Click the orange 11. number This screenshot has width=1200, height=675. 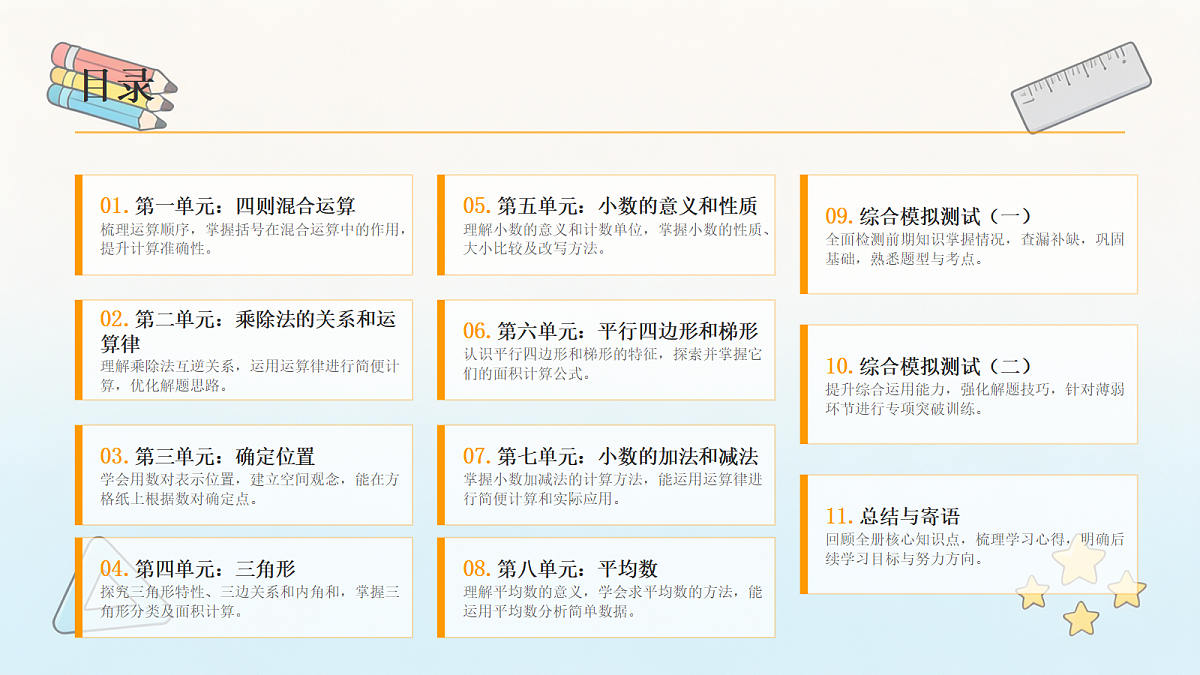coord(840,517)
